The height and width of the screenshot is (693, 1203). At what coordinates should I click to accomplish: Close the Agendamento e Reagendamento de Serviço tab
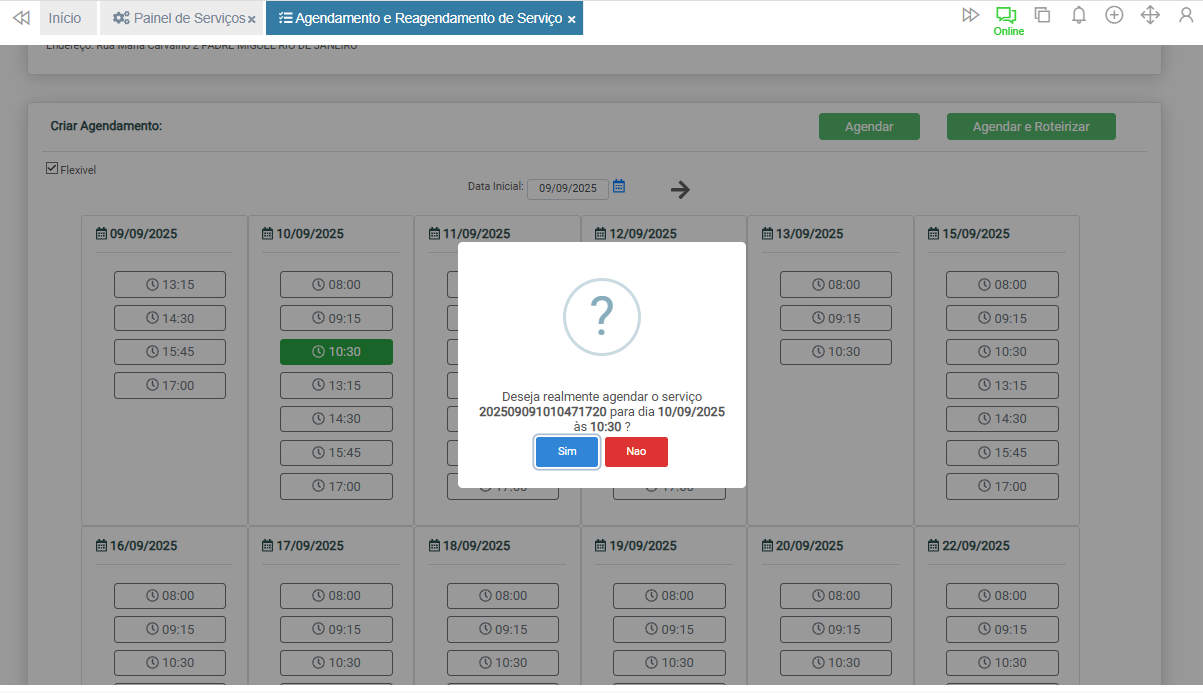pos(571,19)
